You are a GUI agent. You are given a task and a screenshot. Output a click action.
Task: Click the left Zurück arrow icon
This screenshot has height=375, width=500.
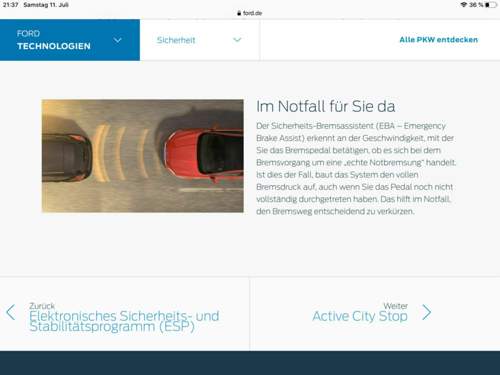click(x=11, y=312)
